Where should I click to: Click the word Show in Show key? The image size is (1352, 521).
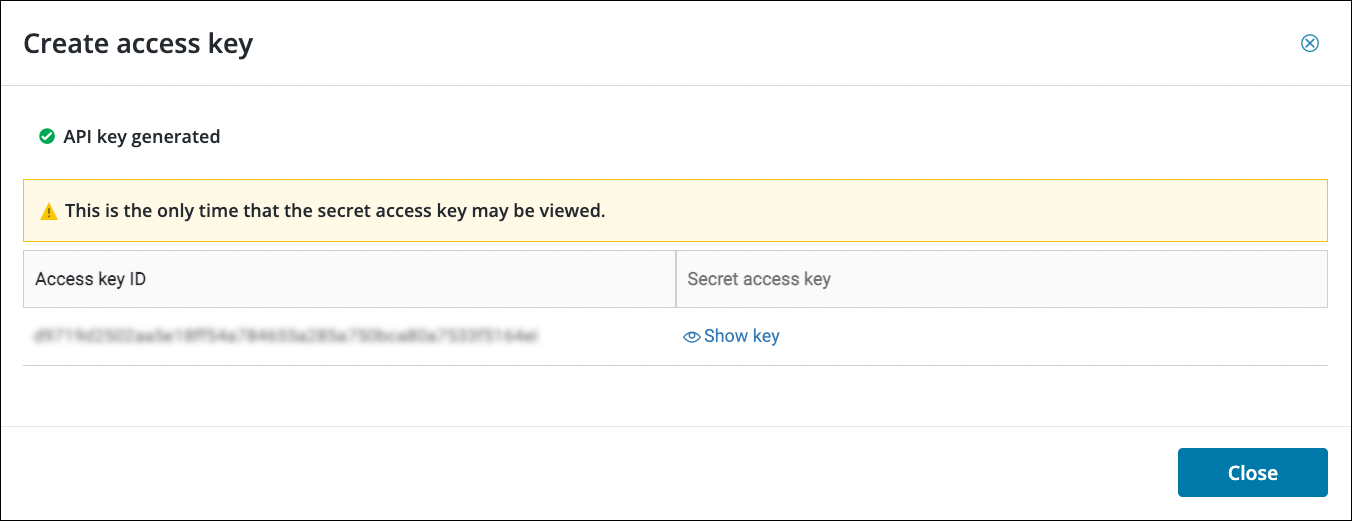(x=726, y=336)
